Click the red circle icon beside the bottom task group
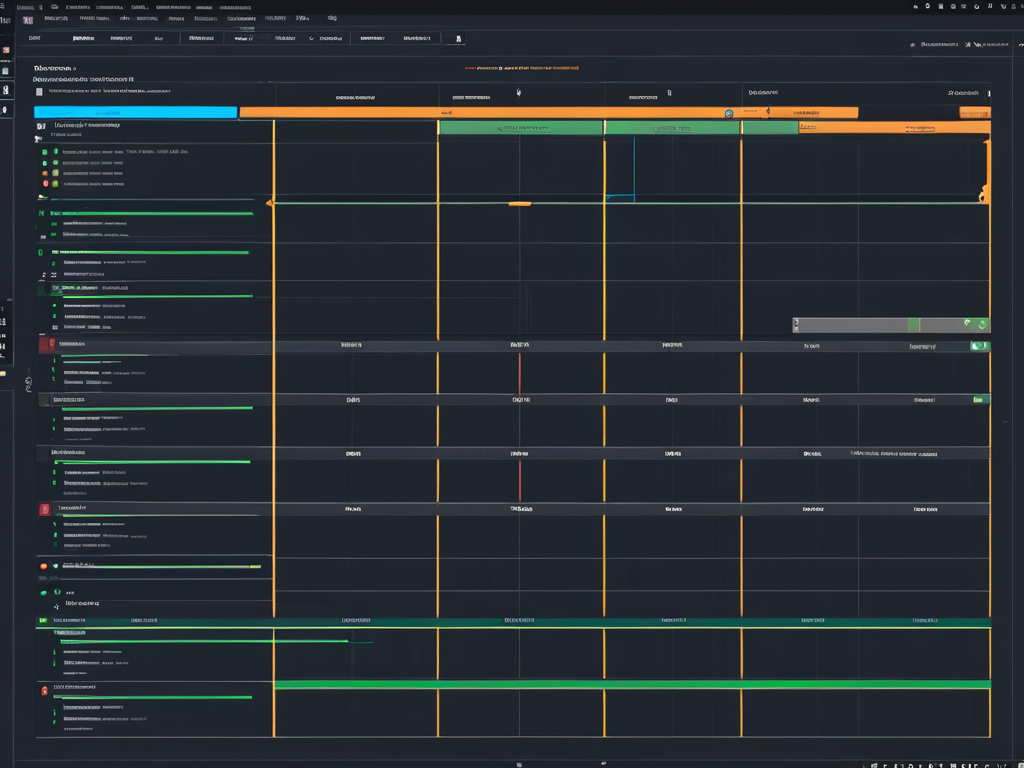The image size is (1024, 768). (44, 690)
